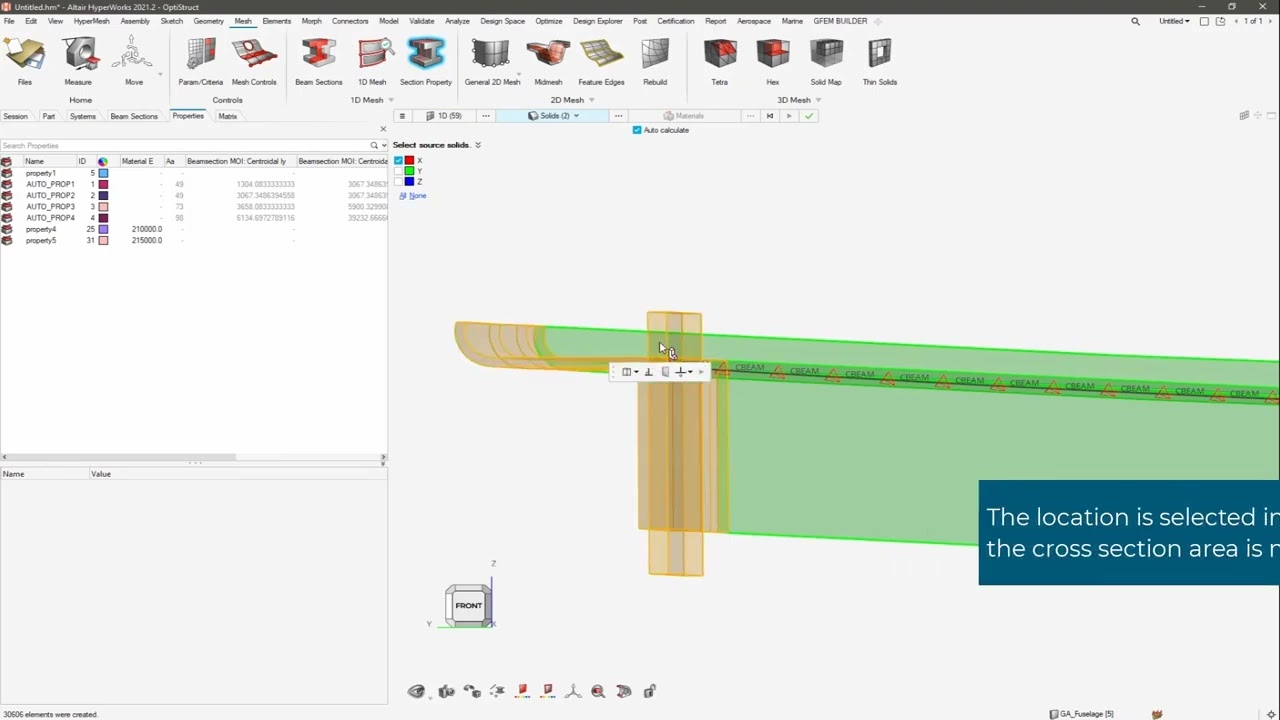This screenshot has width=1280, height=720.
Task: Launch the Solid Map tool
Action: click(826, 62)
